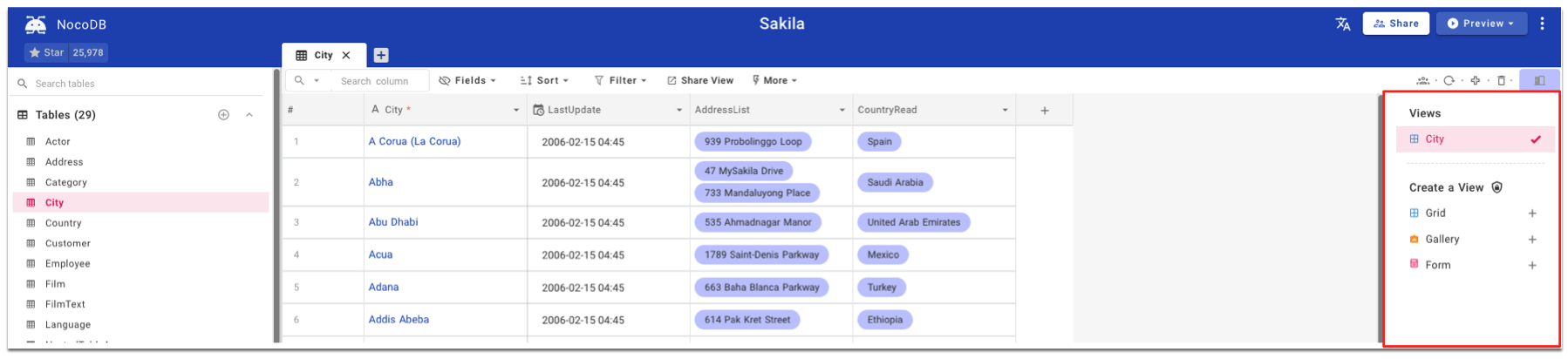The height and width of the screenshot is (359, 1568).
Task: Click the NocoDB robot logo
Action: pos(36,24)
